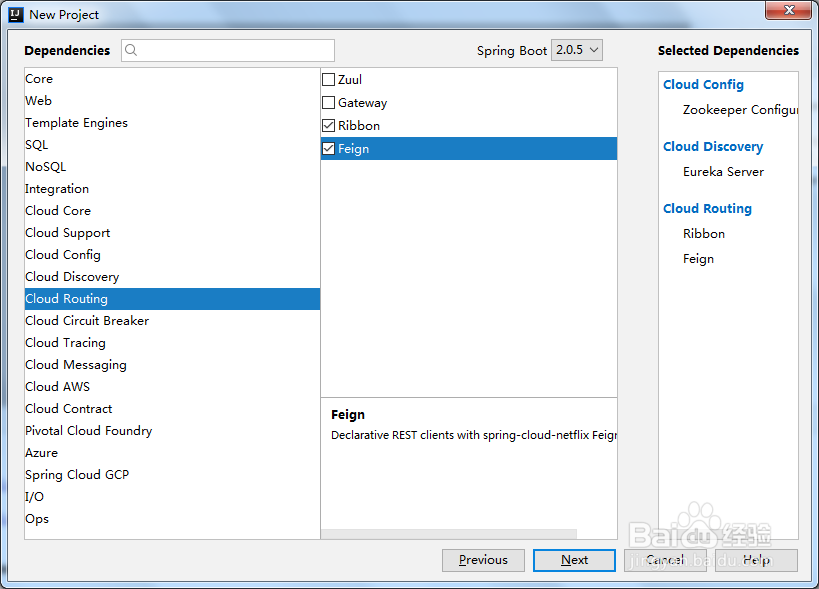
Task: Select the Ops category
Action: (x=172, y=519)
